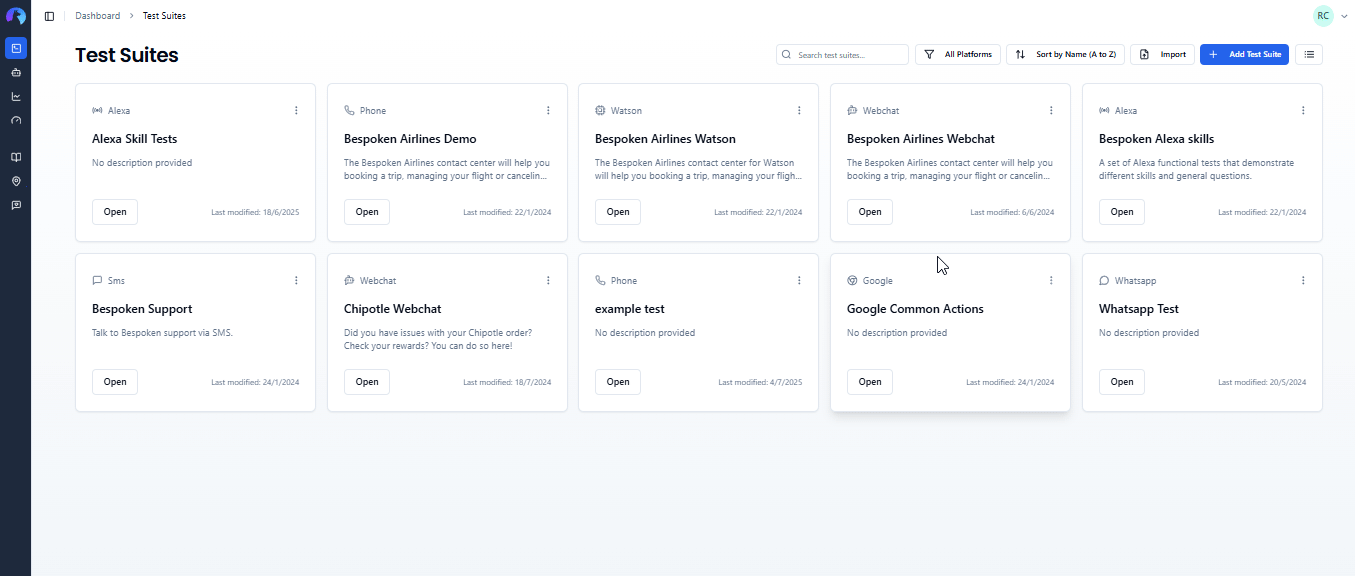Click the Test Suites breadcrumb item

coord(164,16)
